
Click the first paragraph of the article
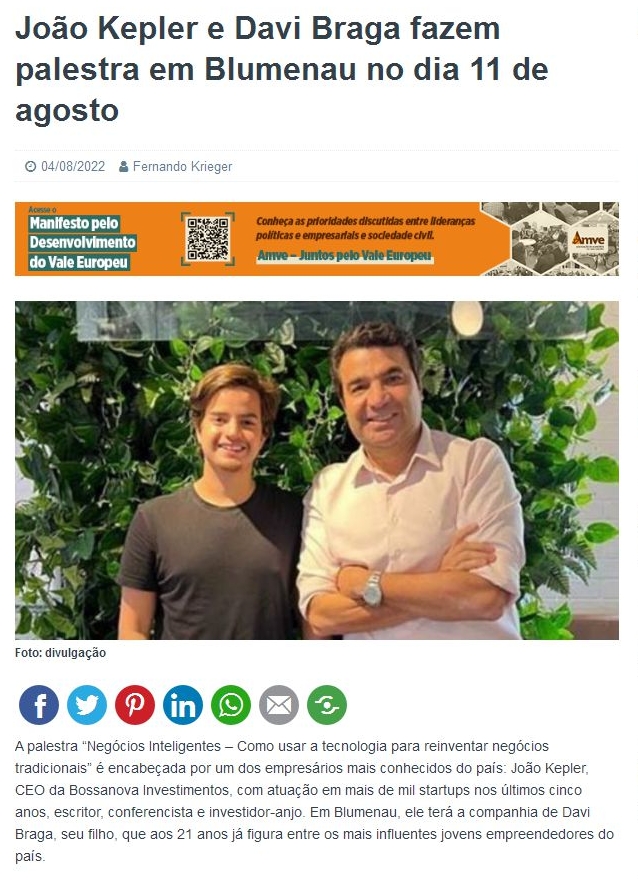(314, 801)
